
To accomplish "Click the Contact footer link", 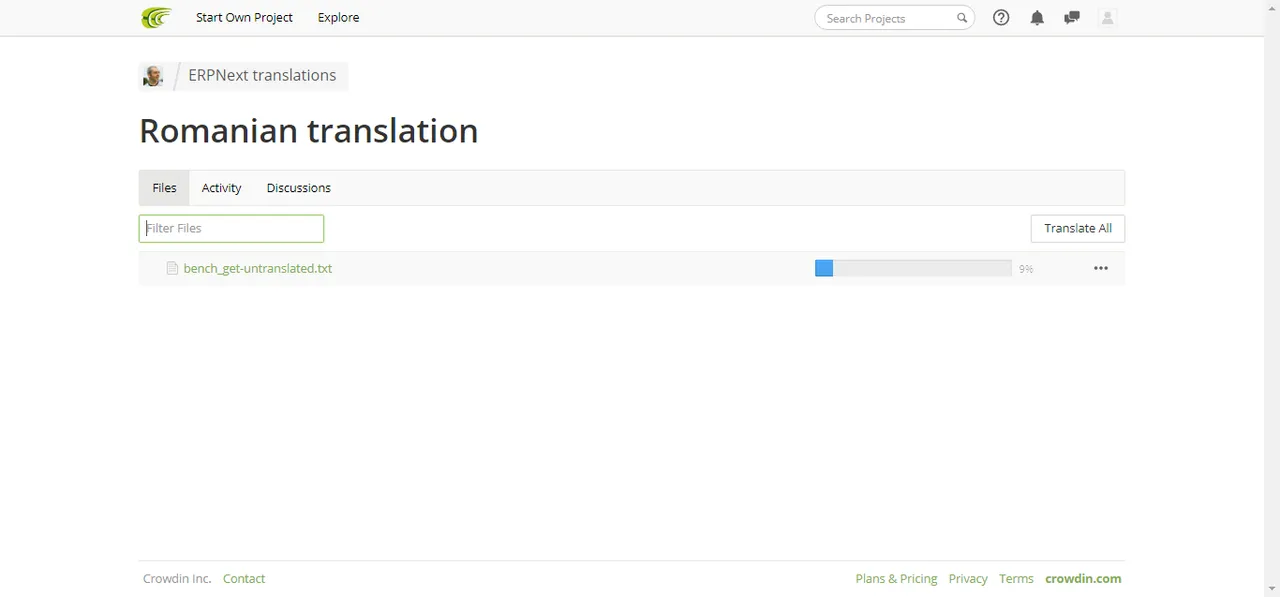I will pos(244,579).
